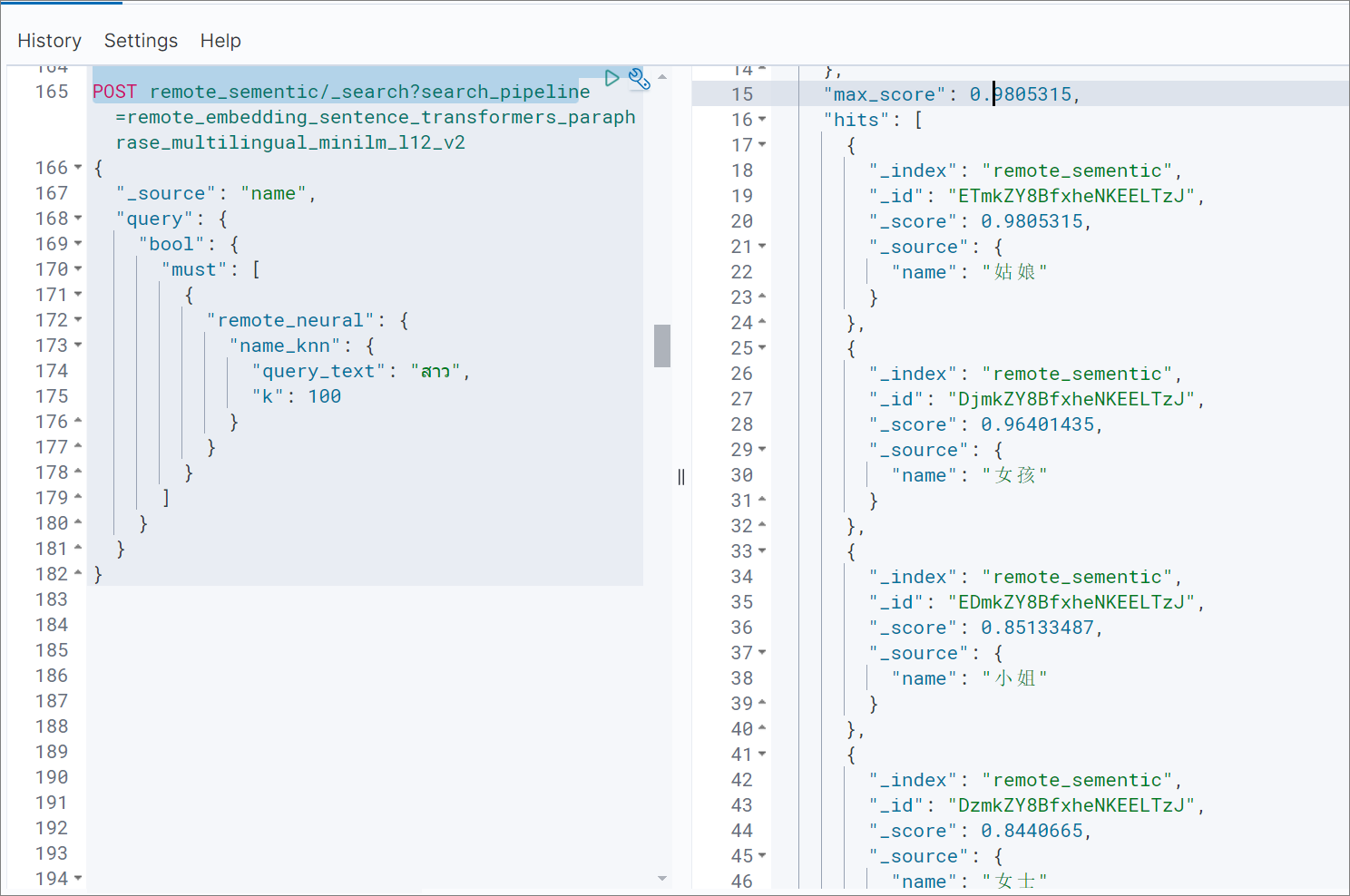
Task: Click the fold arrow at editor line 182
Action: tap(78, 574)
